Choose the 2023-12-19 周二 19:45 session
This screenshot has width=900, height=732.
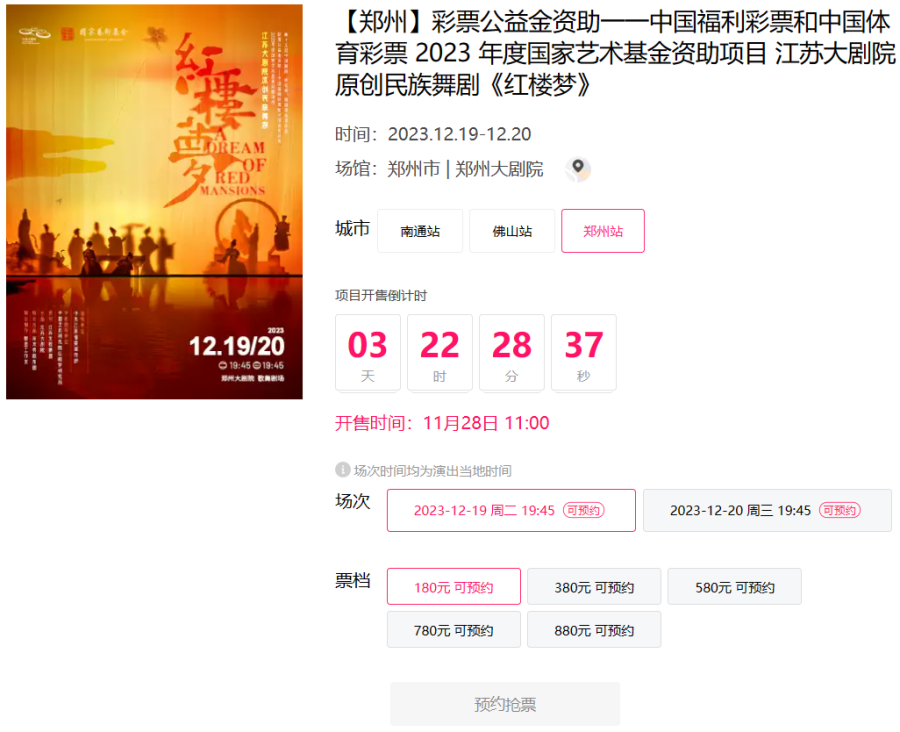511,510
